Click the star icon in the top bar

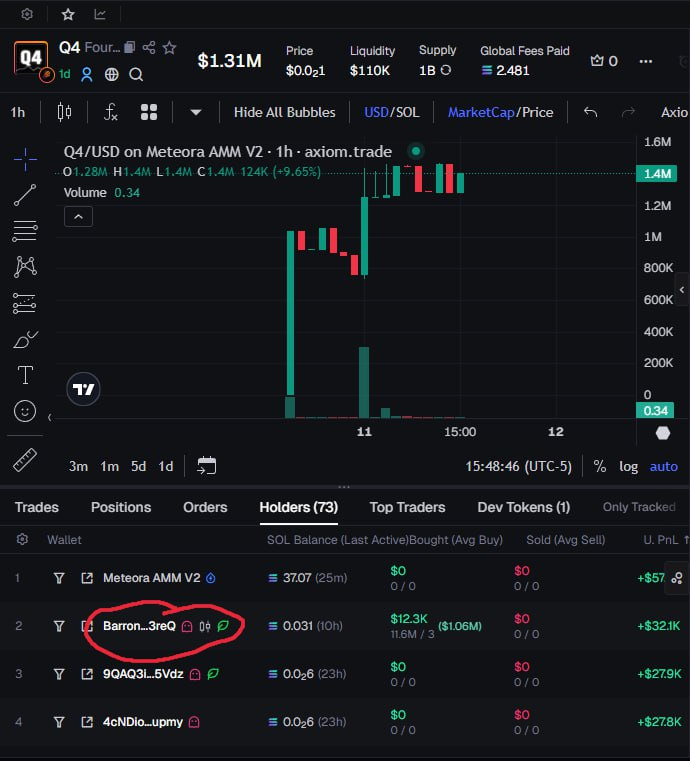tap(68, 14)
